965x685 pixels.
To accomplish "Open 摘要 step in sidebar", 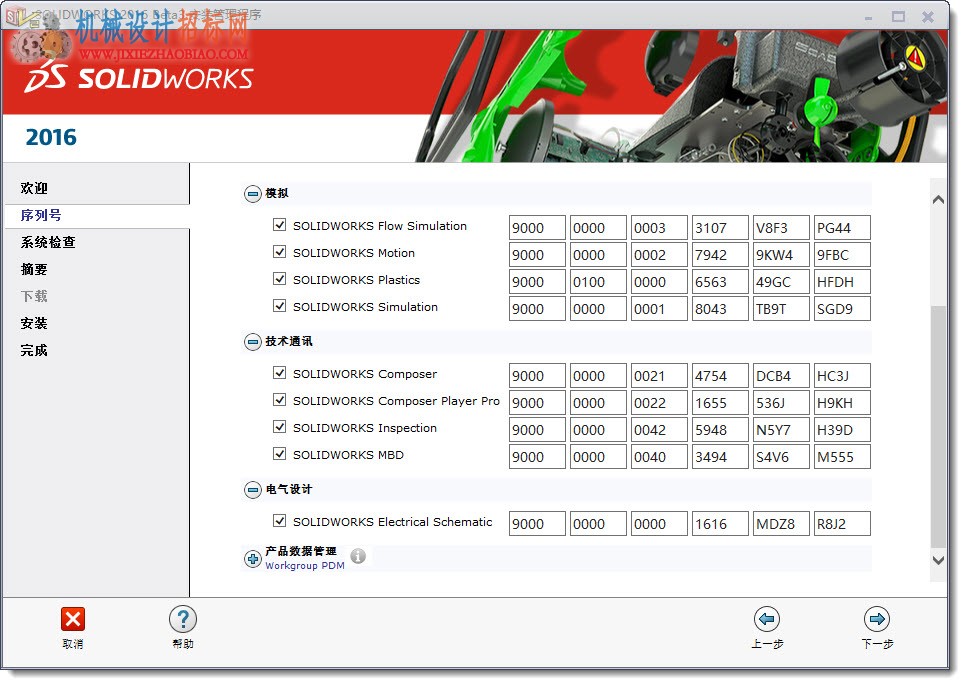I will [34, 270].
